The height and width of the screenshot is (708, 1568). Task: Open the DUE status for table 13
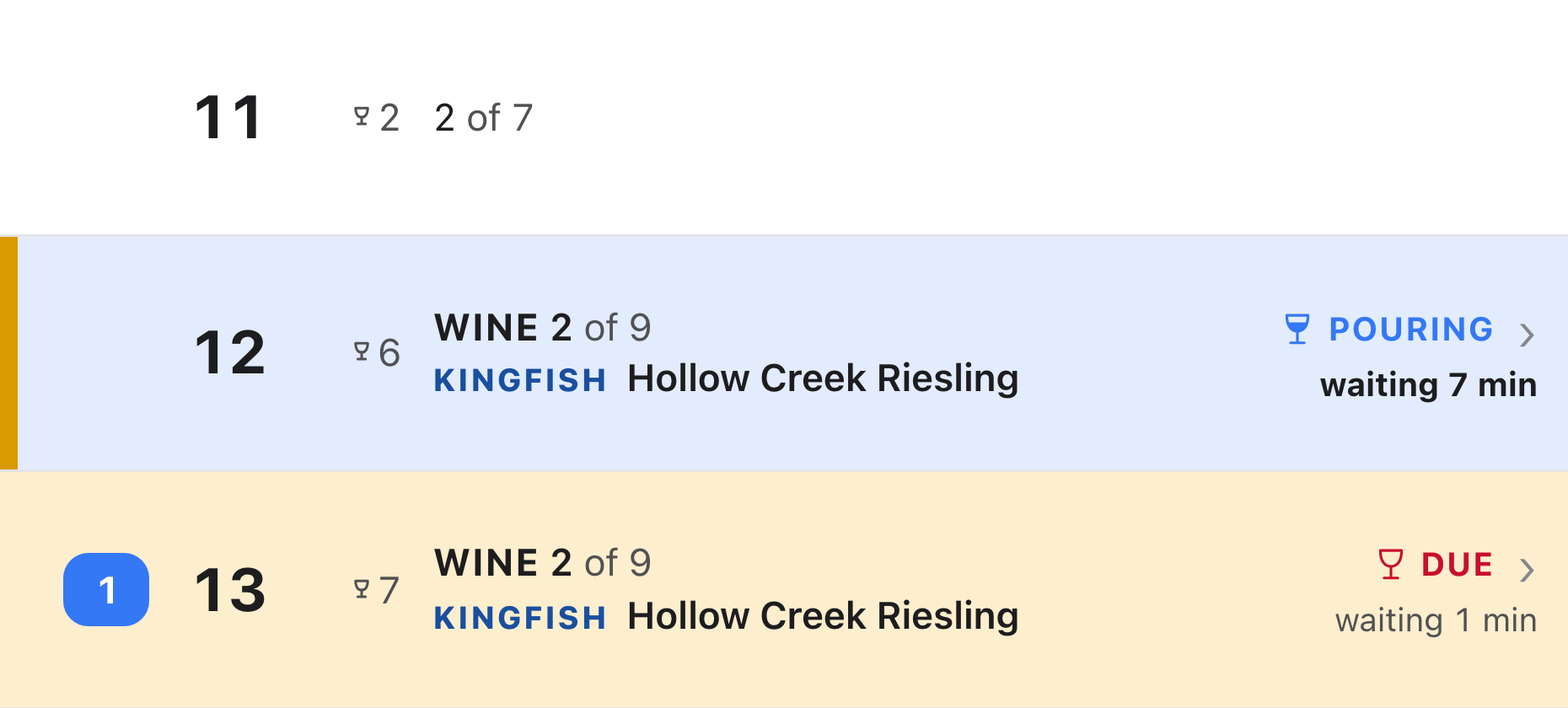point(1457,565)
